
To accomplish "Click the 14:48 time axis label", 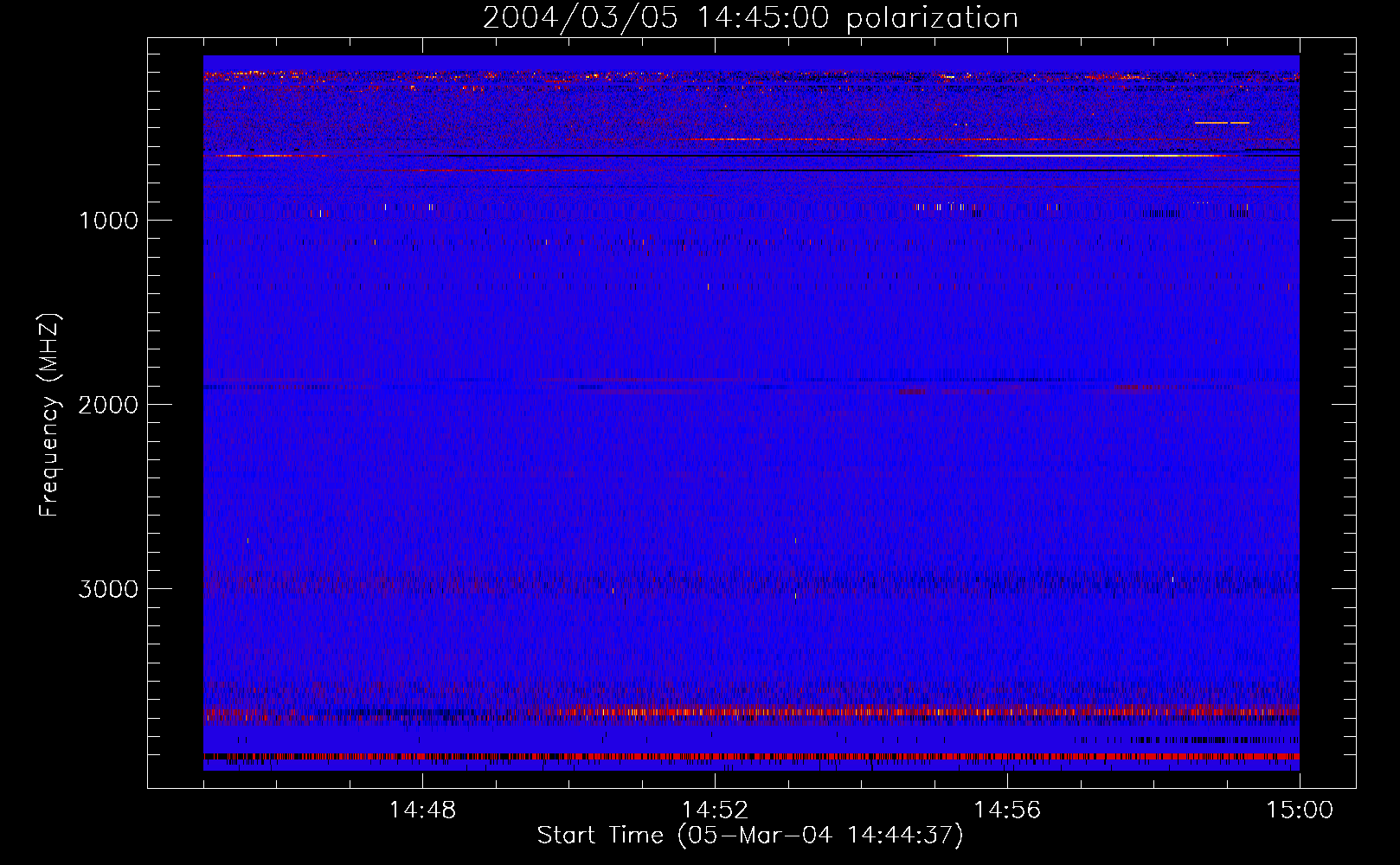I will tap(422, 811).
